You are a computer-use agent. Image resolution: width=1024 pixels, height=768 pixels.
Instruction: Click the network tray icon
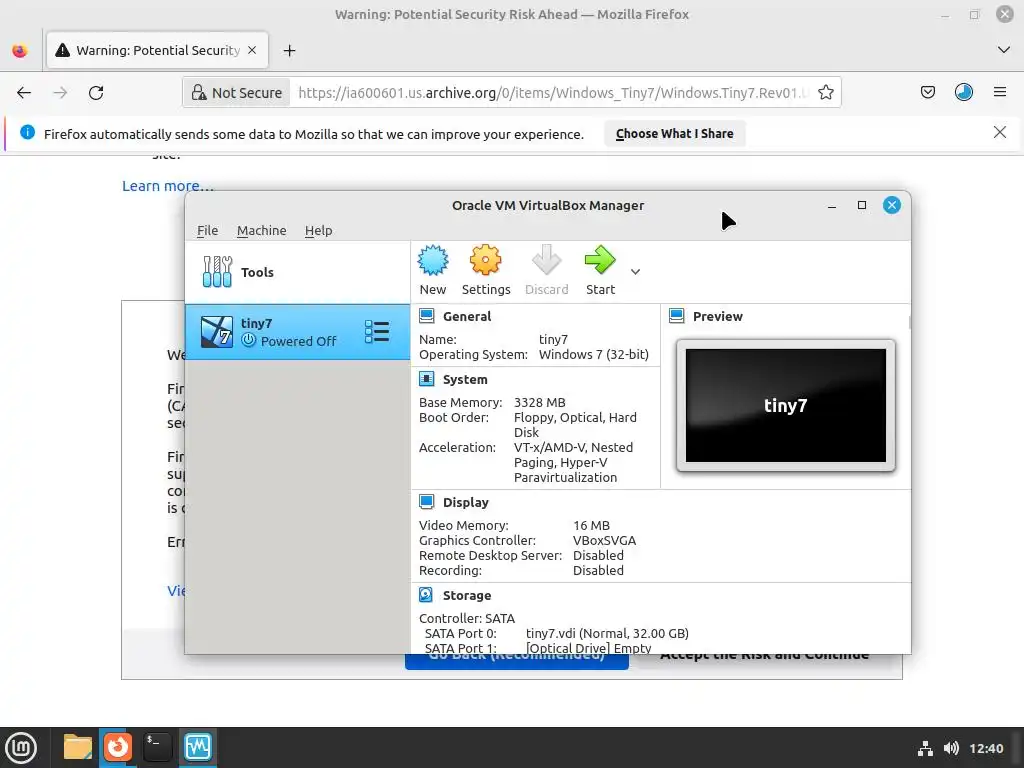(925, 748)
